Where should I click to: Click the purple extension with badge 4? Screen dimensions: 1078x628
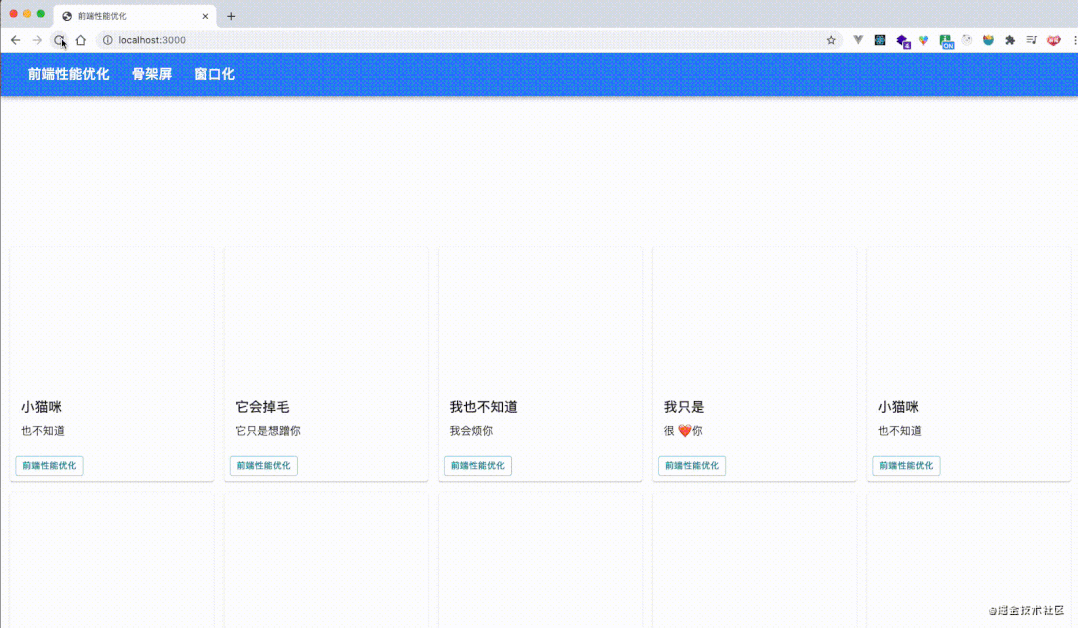903,41
